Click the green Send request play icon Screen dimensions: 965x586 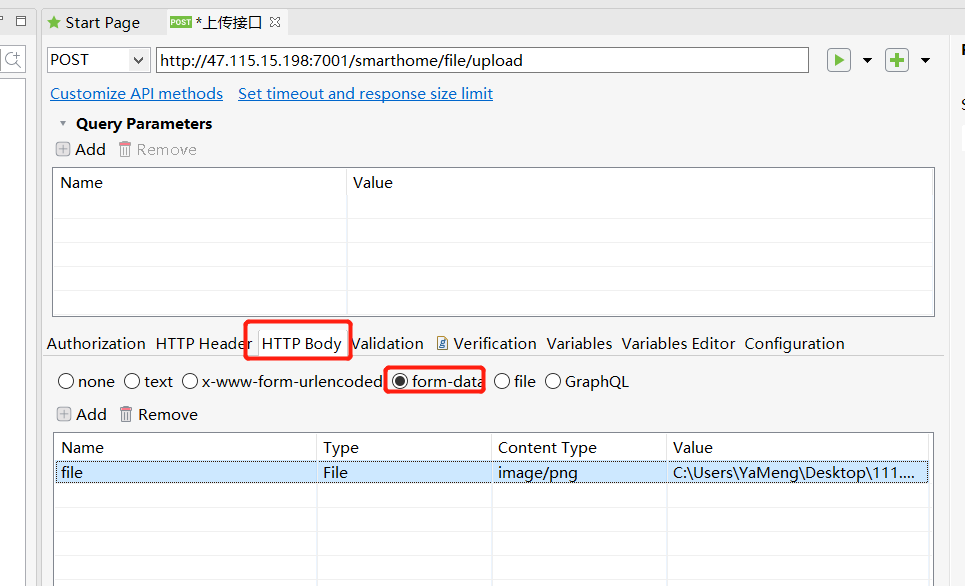coord(838,60)
